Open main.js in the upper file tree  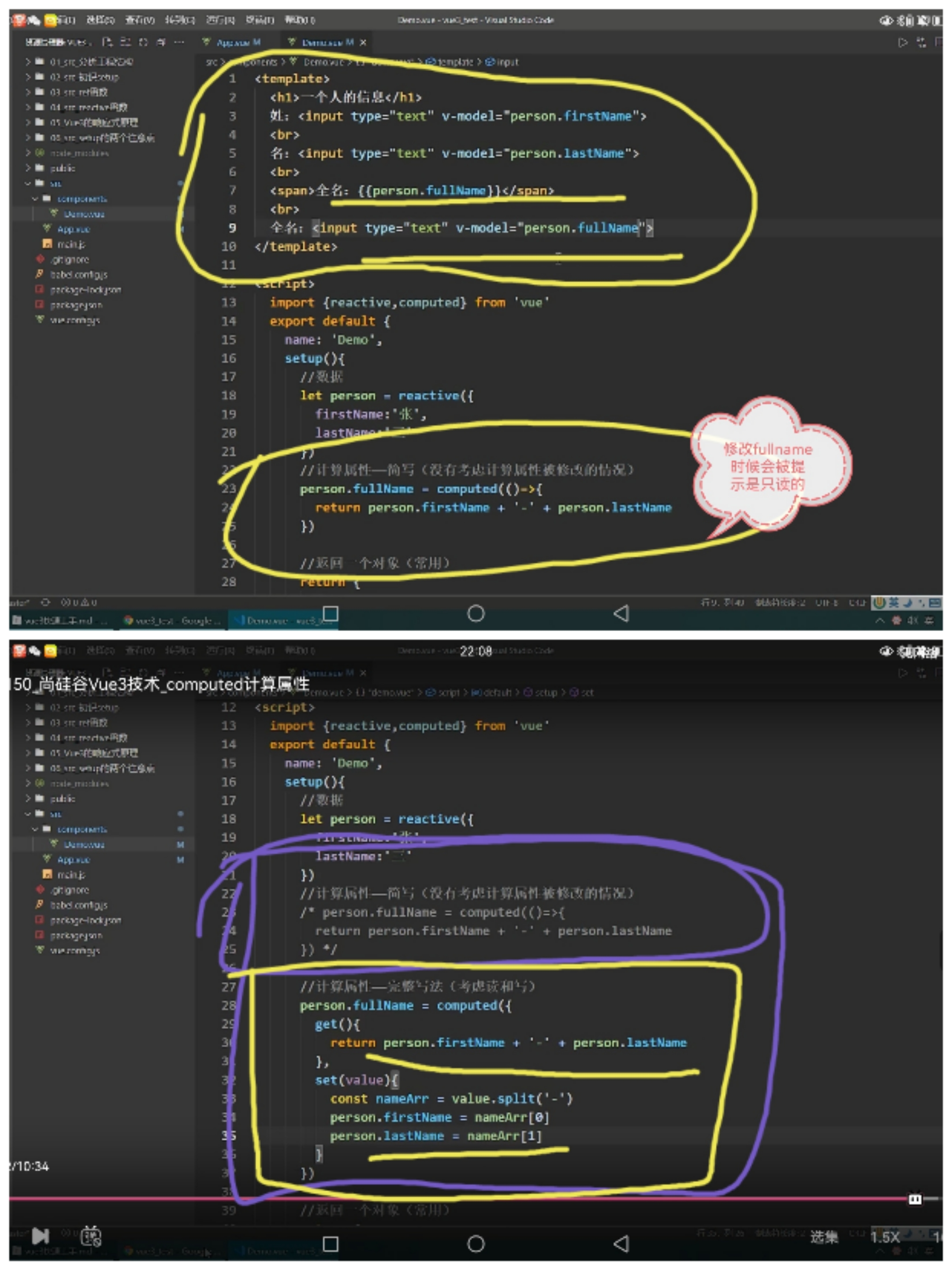click(71, 244)
